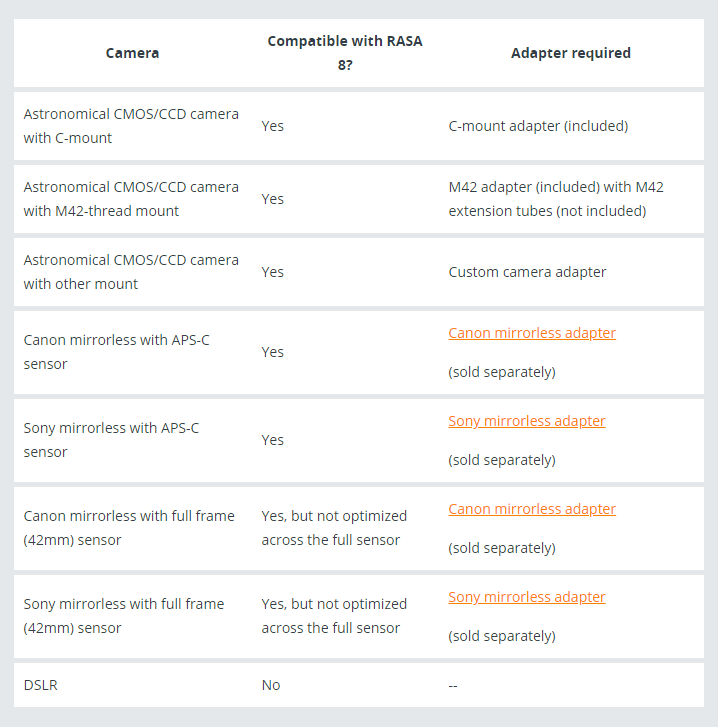Click the No compatibility cell for DSLR
Screen dimensions: 718x727
pos(271,685)
